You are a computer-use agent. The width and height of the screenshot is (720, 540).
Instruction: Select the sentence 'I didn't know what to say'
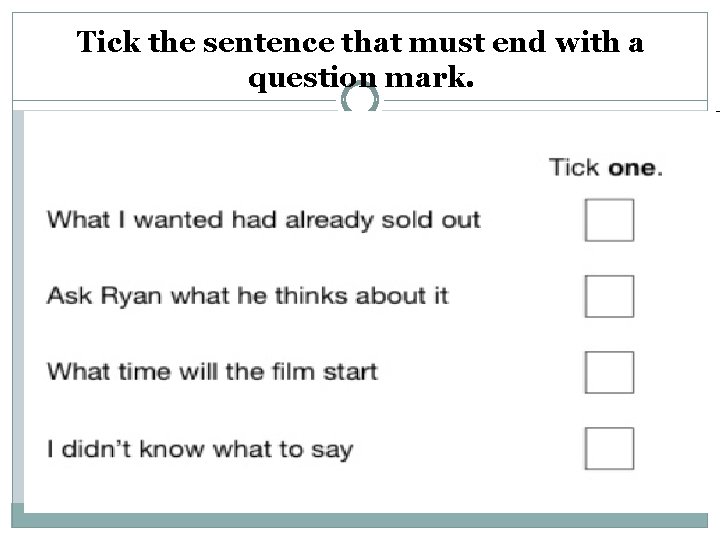tap(200, 450)
